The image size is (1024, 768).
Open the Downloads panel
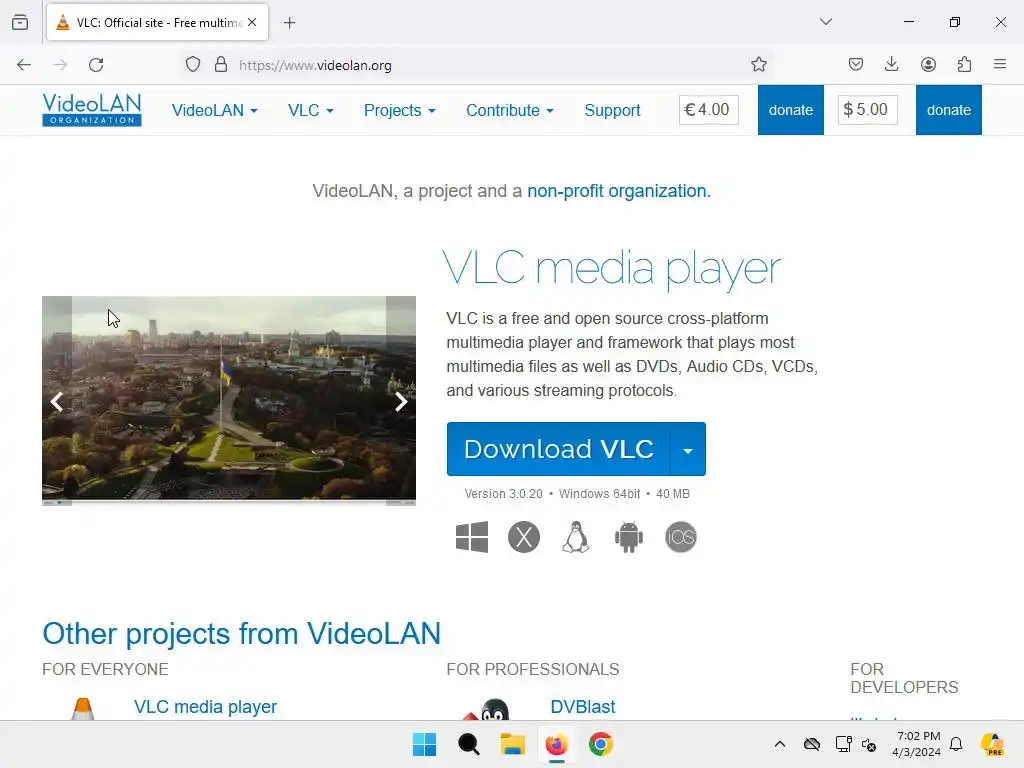click(891, 64)
